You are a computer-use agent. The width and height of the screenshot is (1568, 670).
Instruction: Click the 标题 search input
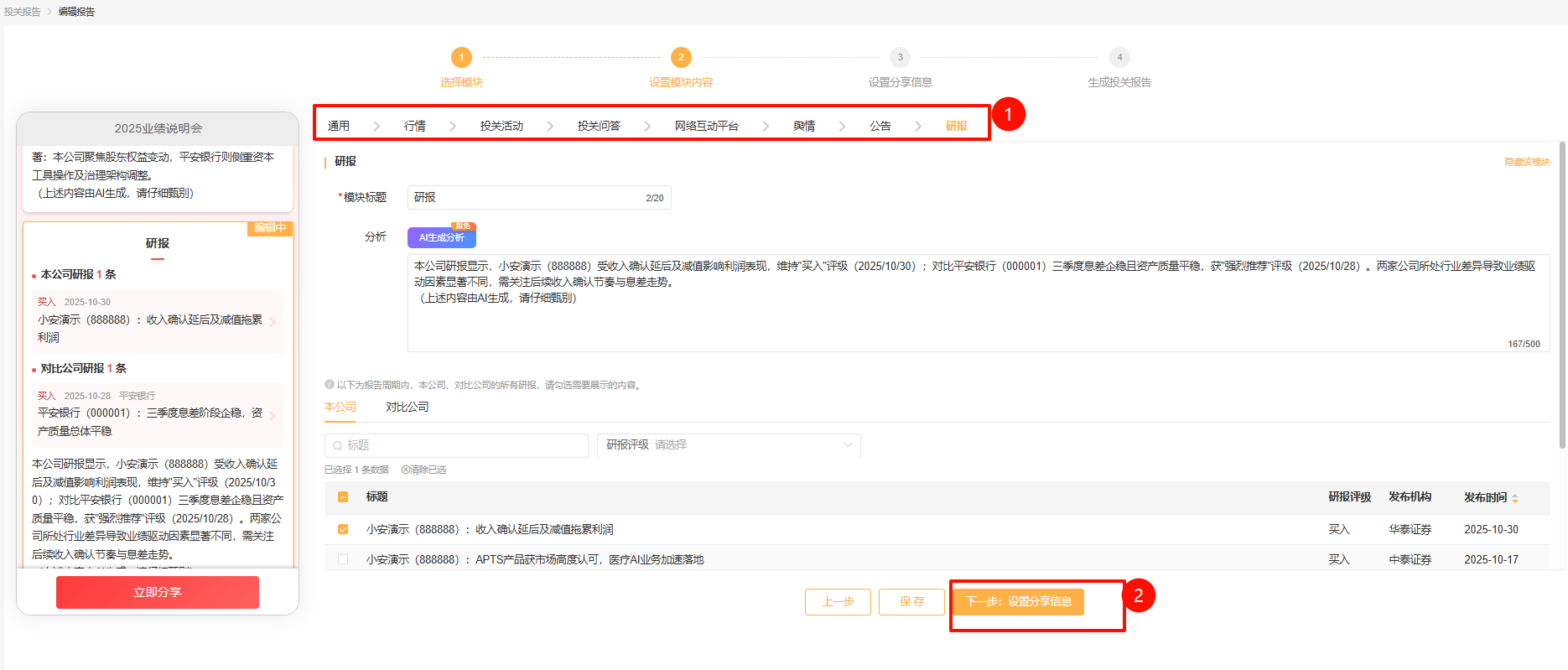pos(456,445)
